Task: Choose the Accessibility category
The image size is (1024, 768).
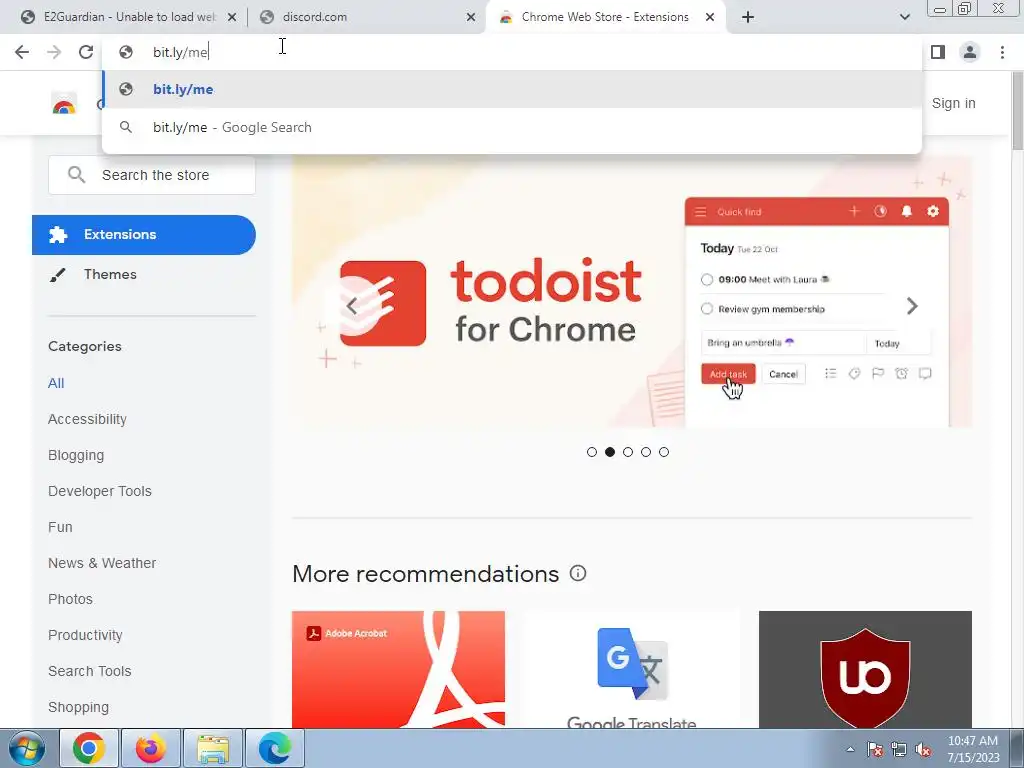Action: (x=88, y=419)
